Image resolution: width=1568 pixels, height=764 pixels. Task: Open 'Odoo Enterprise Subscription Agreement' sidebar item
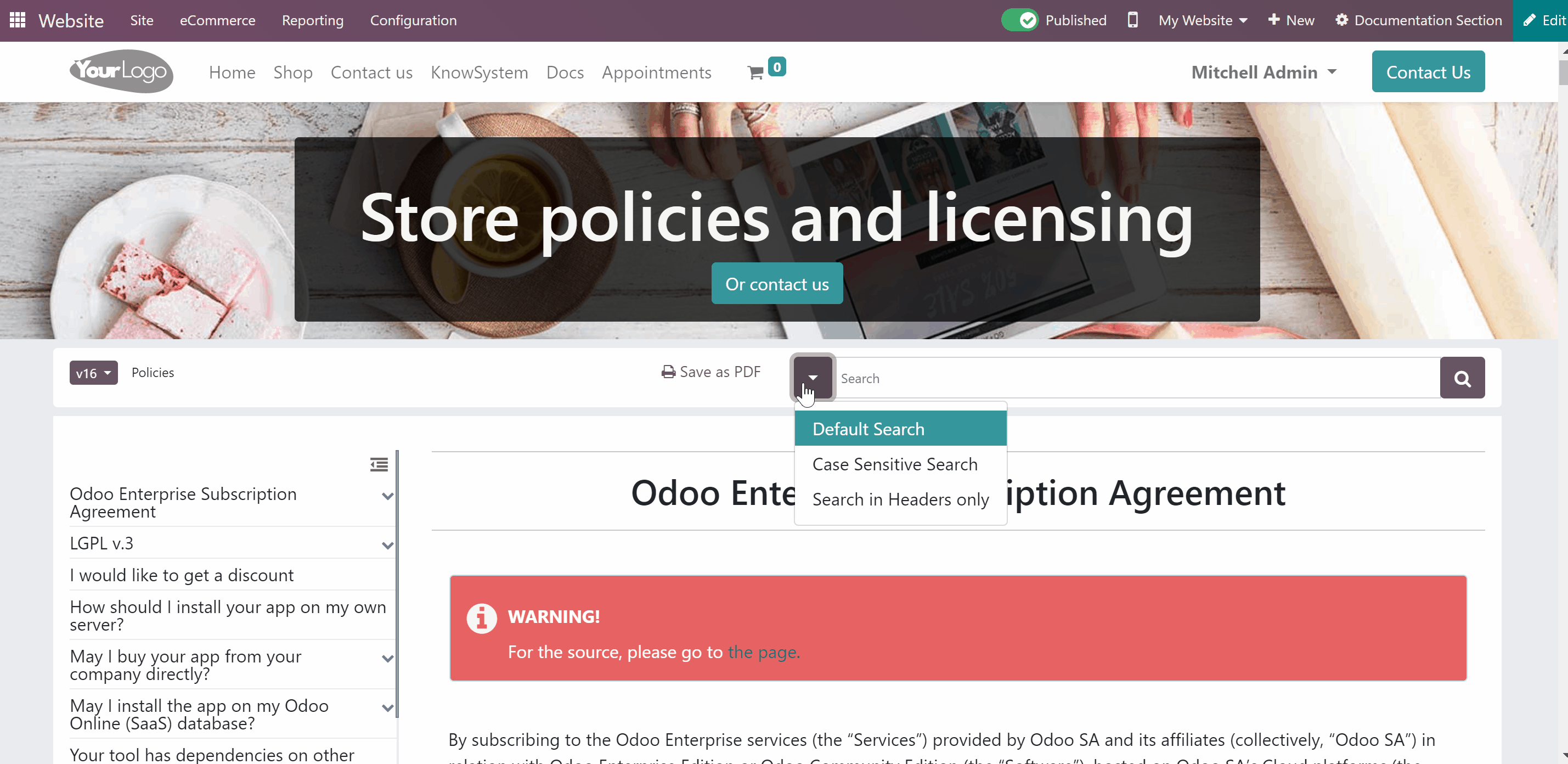click(x=183, y=502)
